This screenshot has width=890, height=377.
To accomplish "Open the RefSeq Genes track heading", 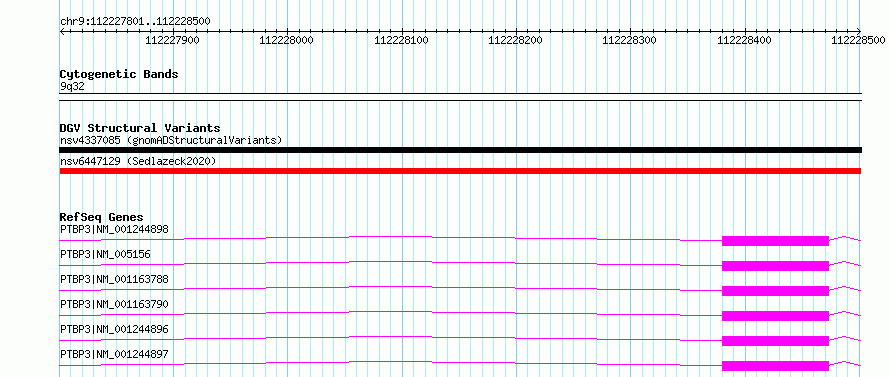I will [102, 217].
